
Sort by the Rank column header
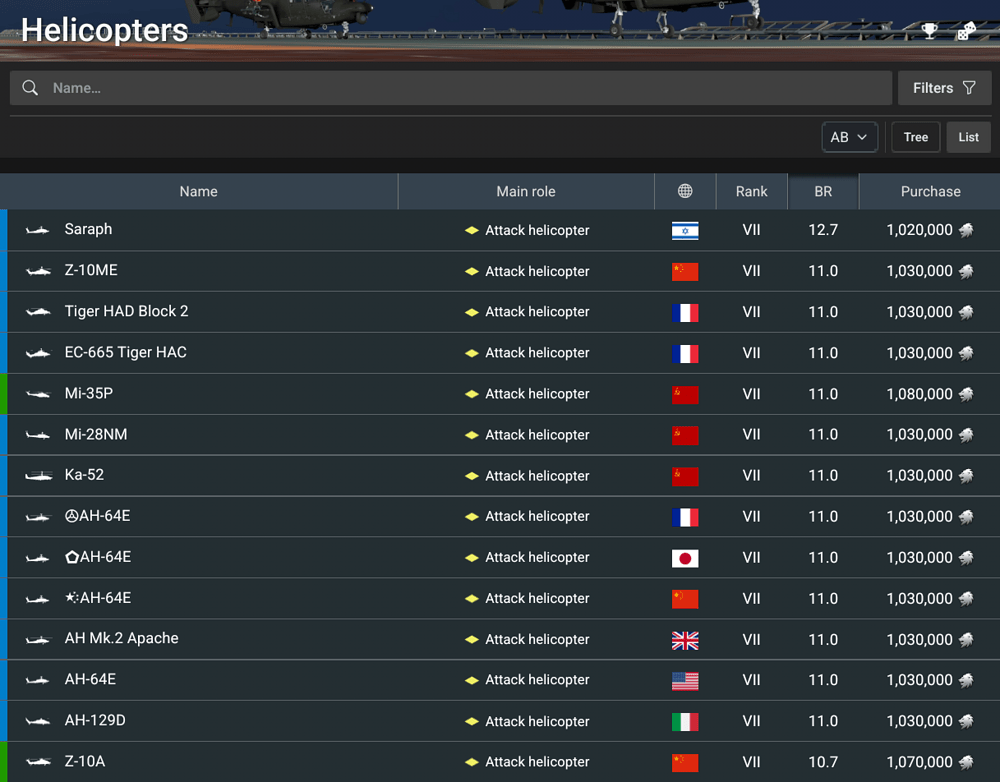[x=751, y=191]
